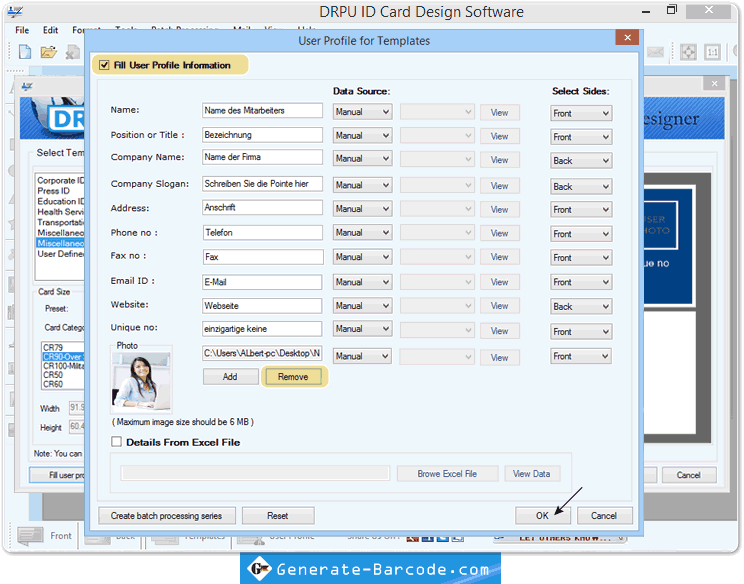Click the Unique no input field

click(x=262, y=329)
